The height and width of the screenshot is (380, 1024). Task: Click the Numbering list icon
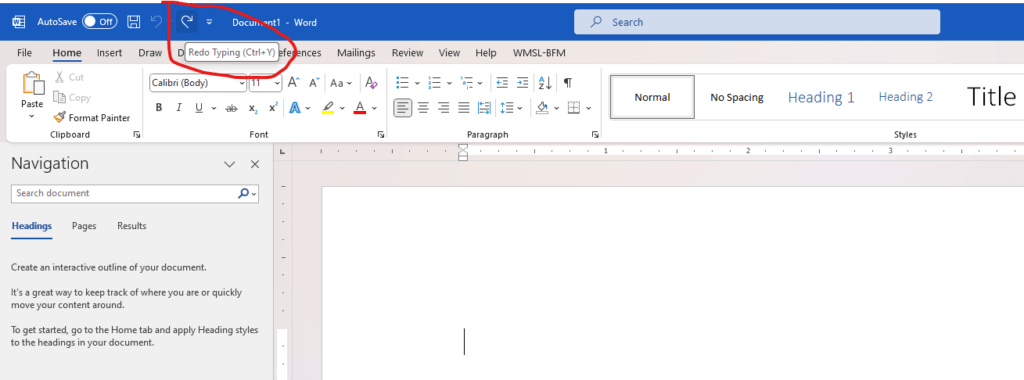(x=434, y=83)
